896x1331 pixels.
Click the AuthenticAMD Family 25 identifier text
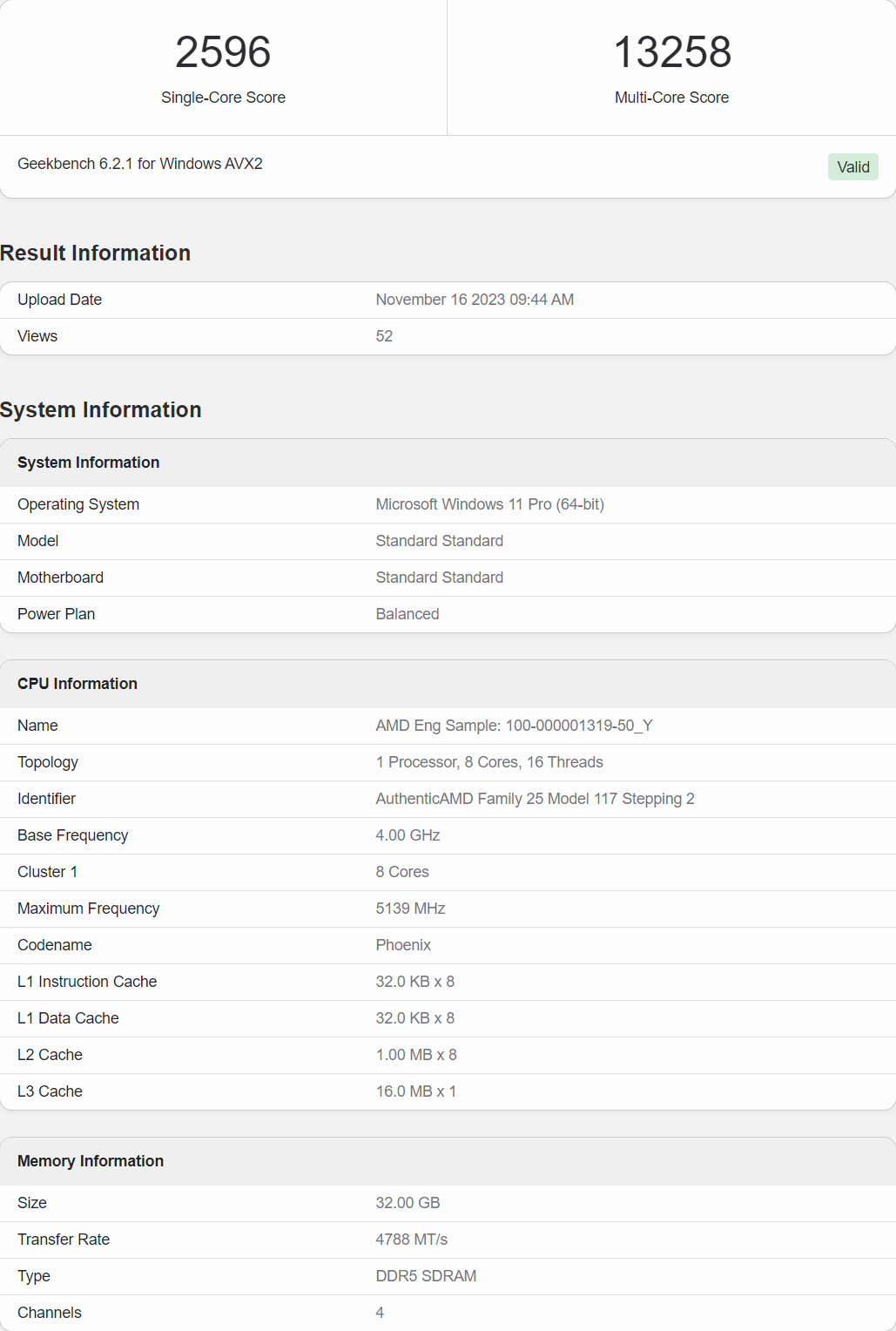pos(535,799)
